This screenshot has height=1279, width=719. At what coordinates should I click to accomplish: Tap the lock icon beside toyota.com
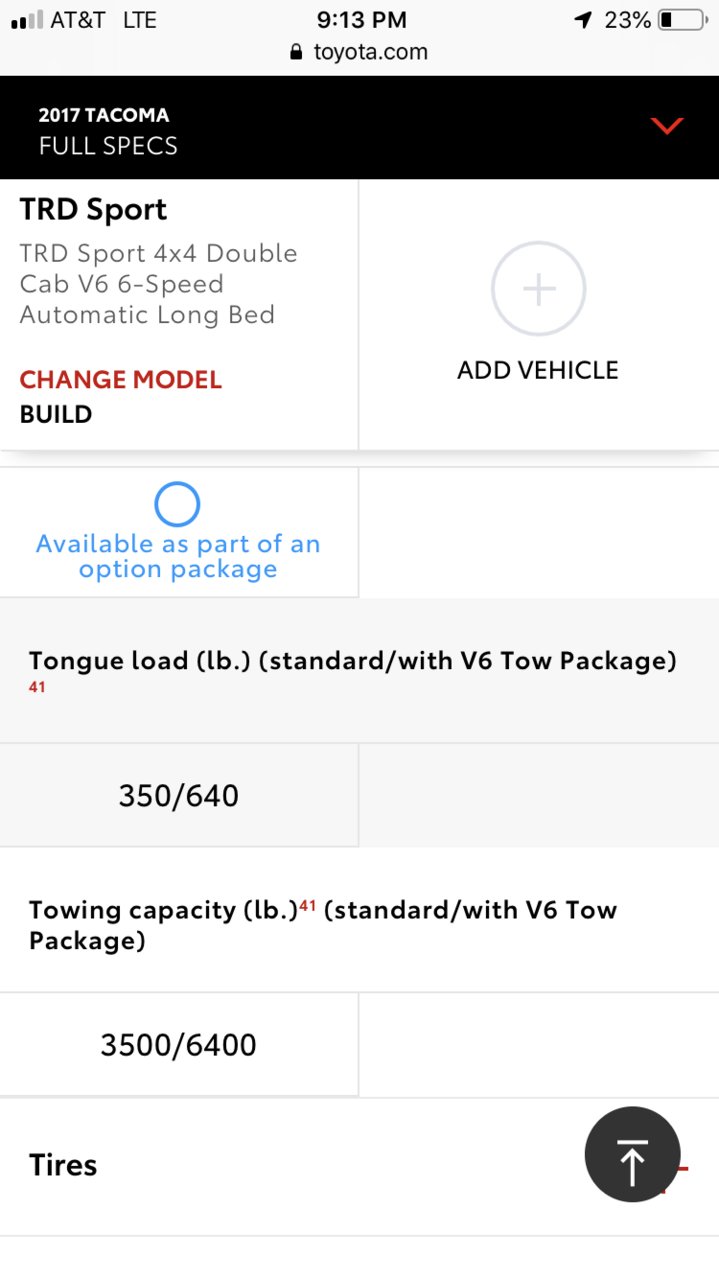coord(295,52)
